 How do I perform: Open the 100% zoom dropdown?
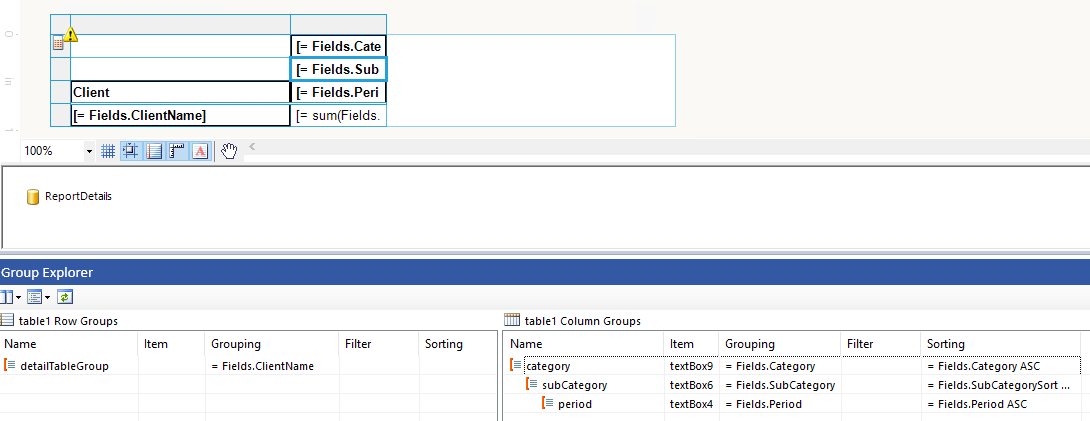click(x=89, y=151)
